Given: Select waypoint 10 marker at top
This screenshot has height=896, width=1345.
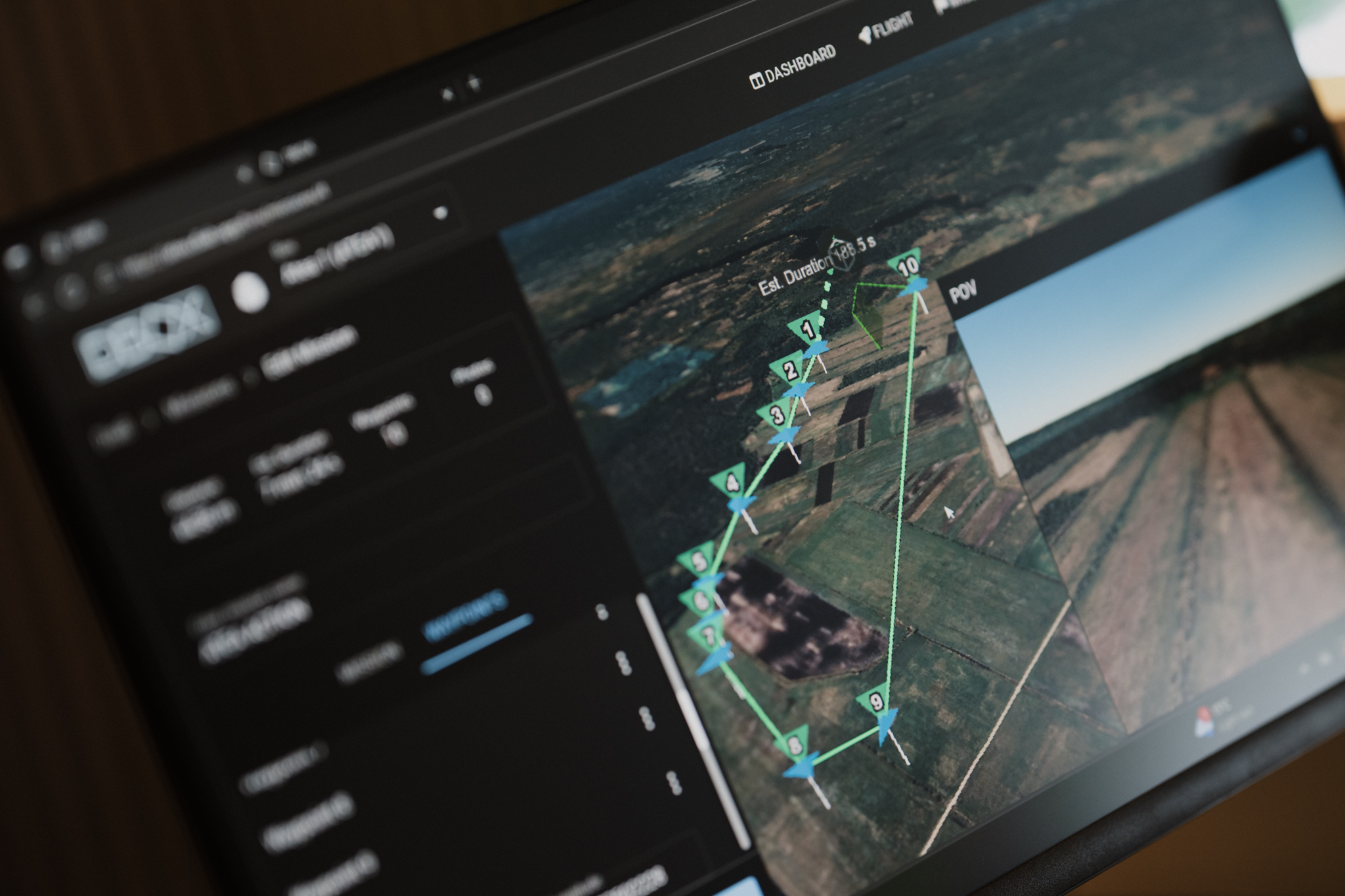Looking at the screenshot, I should (908, 266).
